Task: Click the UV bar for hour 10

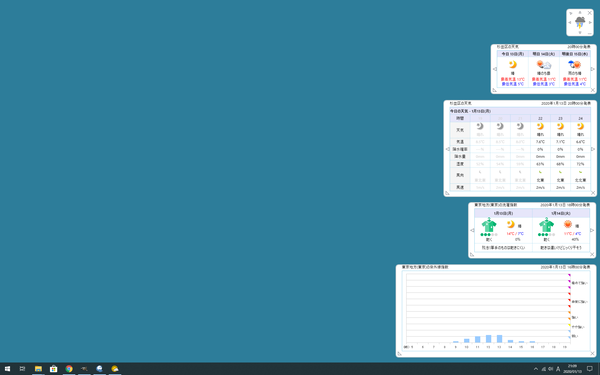Action: [x=467, y=341]
